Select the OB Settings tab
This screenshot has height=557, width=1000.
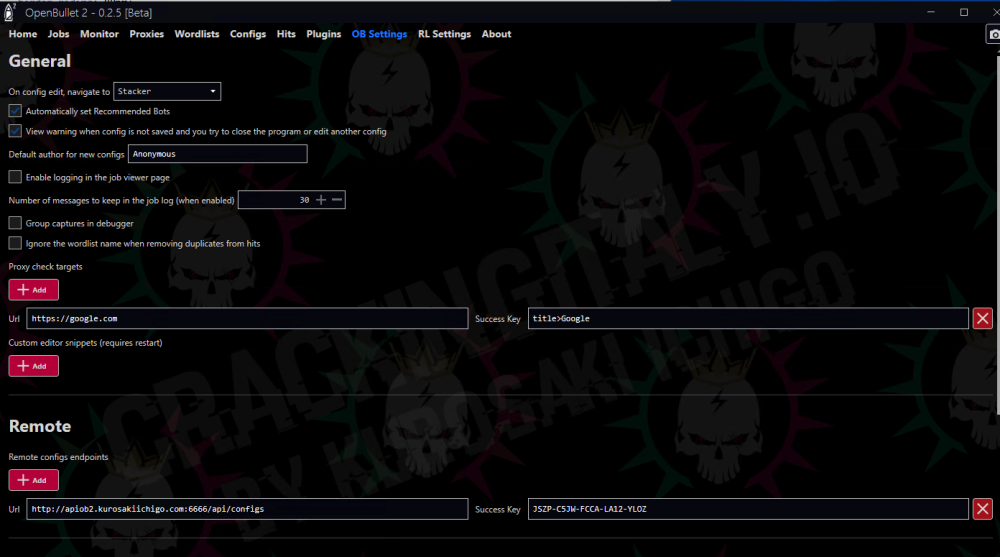pyautogui.click(x=379, y=34)
